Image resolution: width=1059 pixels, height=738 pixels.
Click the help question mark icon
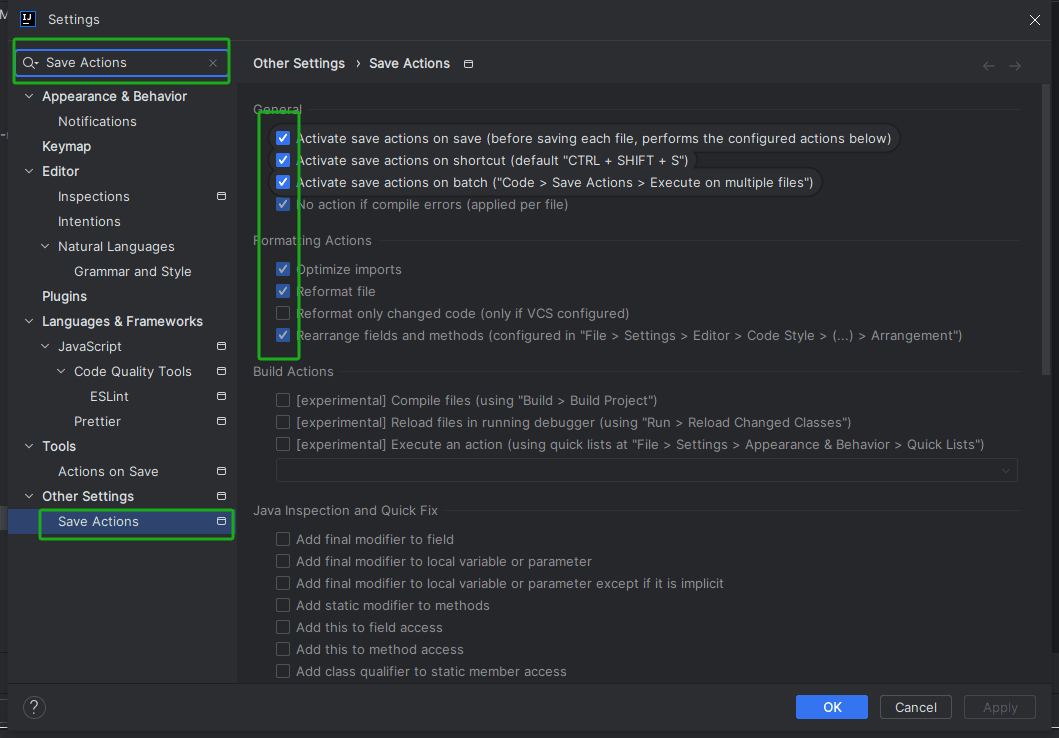33,707
